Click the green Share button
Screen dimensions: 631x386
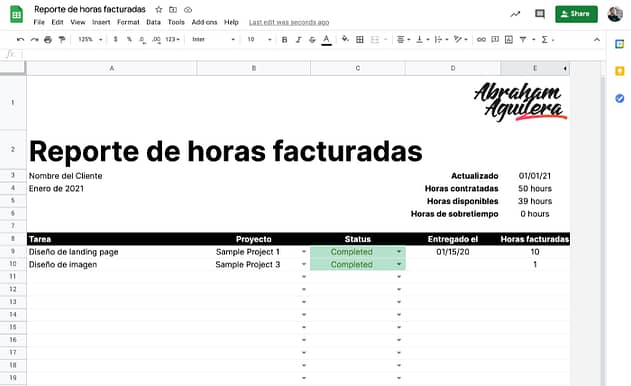[576, 14]
